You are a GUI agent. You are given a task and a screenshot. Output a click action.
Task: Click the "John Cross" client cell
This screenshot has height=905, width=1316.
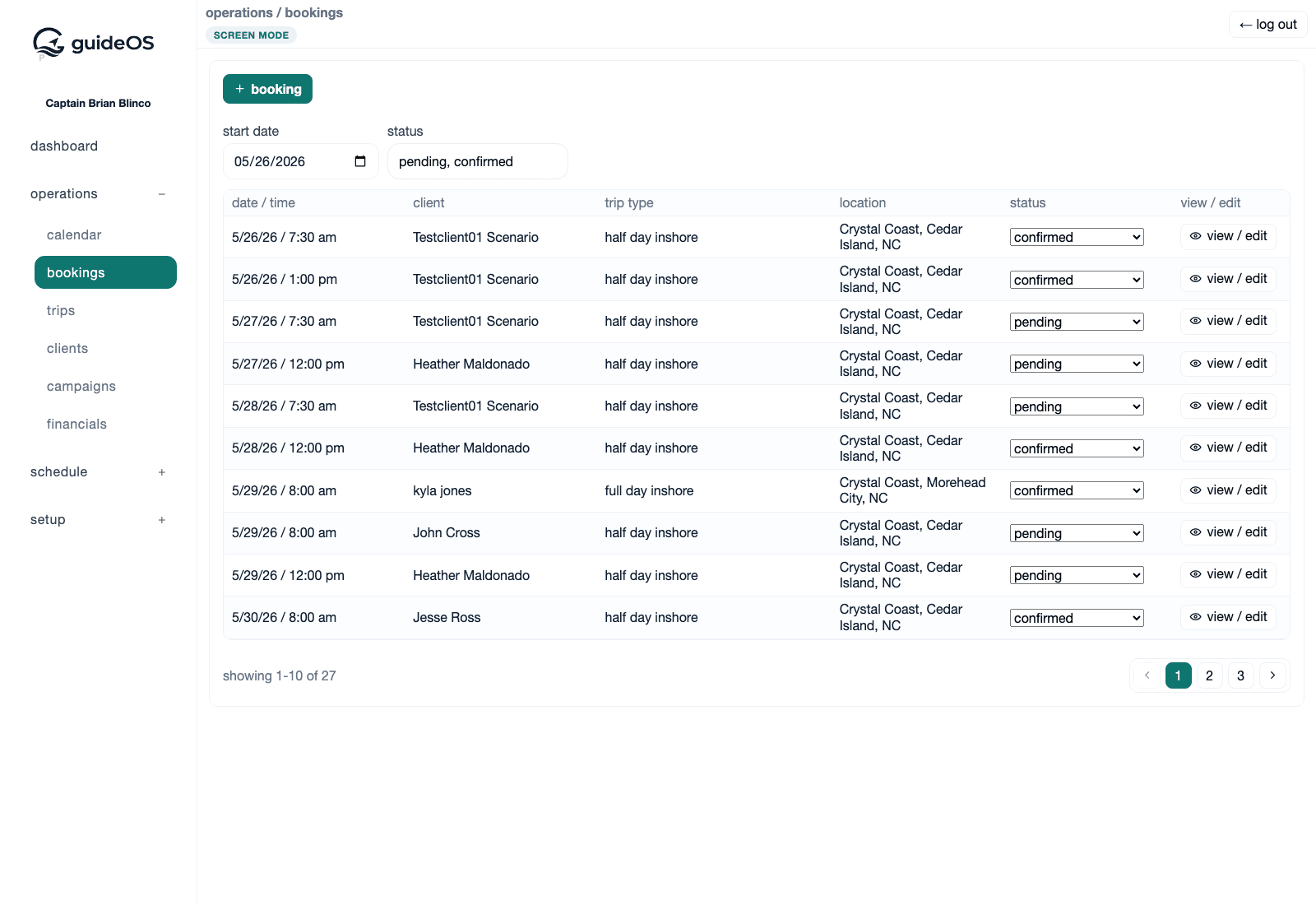point(447,533)
